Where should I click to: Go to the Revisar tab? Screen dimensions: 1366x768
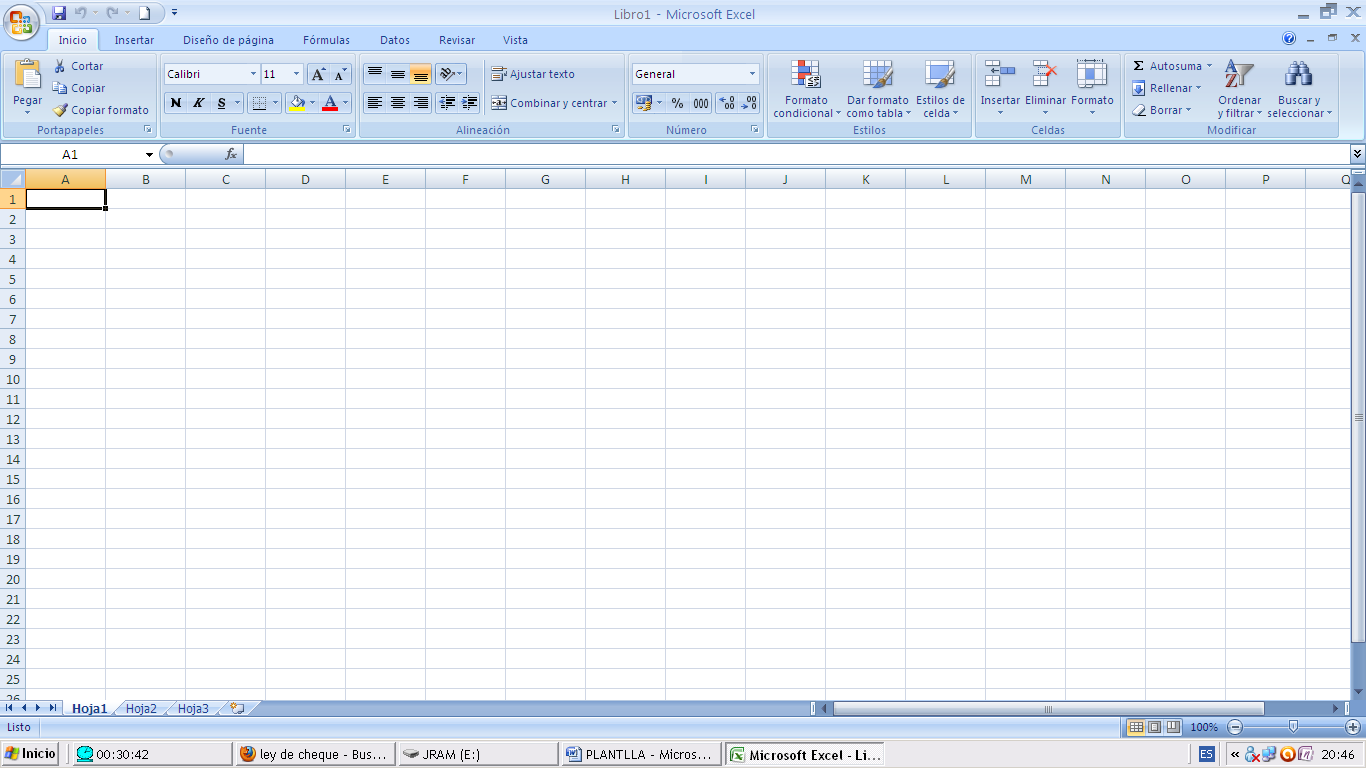pyautogui.click(x=457, y=40)
